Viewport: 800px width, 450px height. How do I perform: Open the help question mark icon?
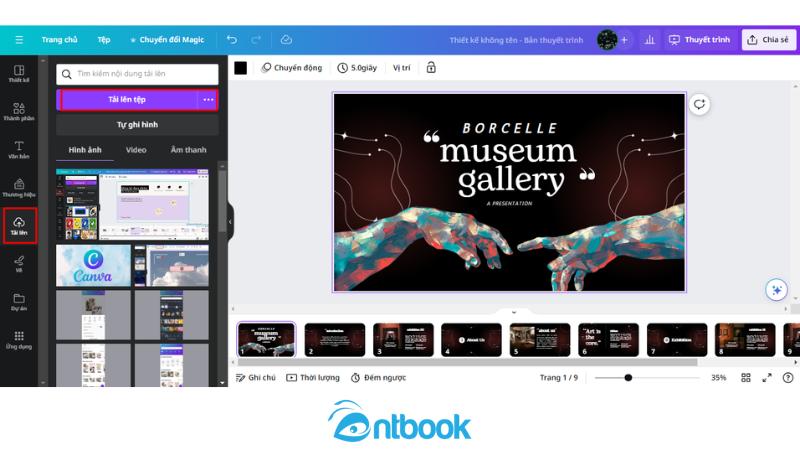pyautogui.click(x=788, y=378)
